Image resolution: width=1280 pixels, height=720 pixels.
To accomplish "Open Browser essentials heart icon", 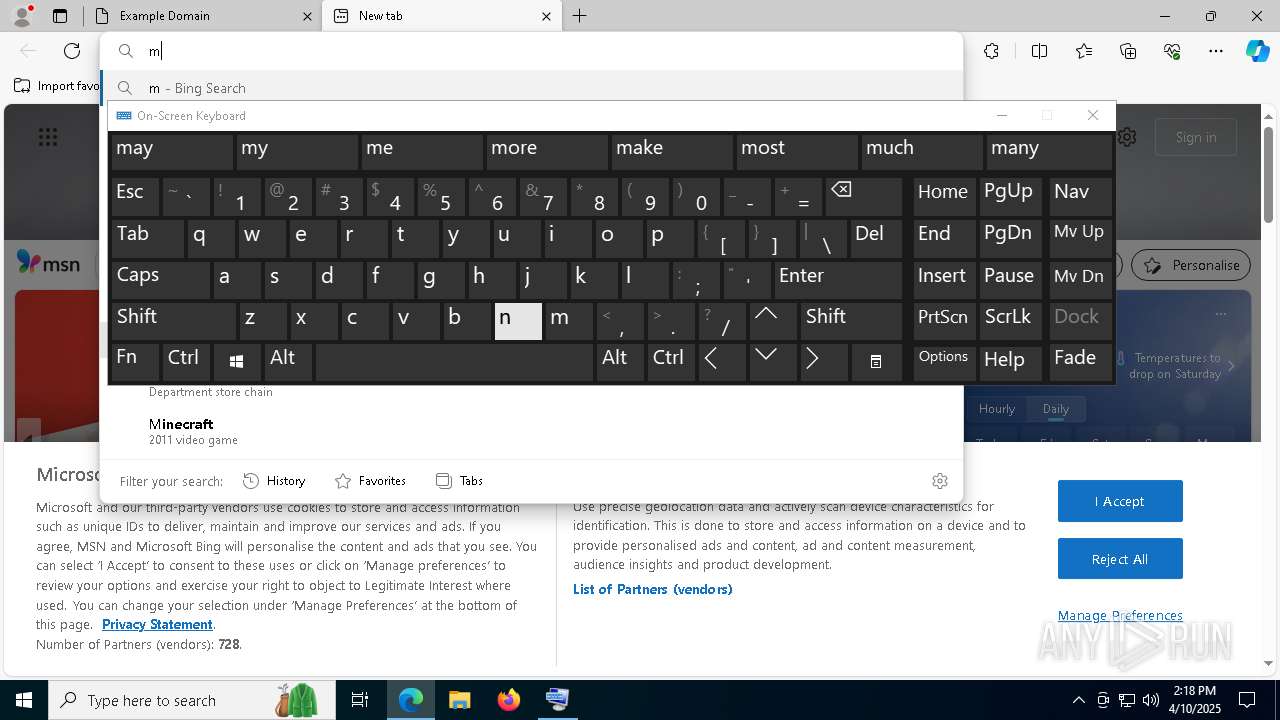I will pyautogui.click(x=1172, y=51).
